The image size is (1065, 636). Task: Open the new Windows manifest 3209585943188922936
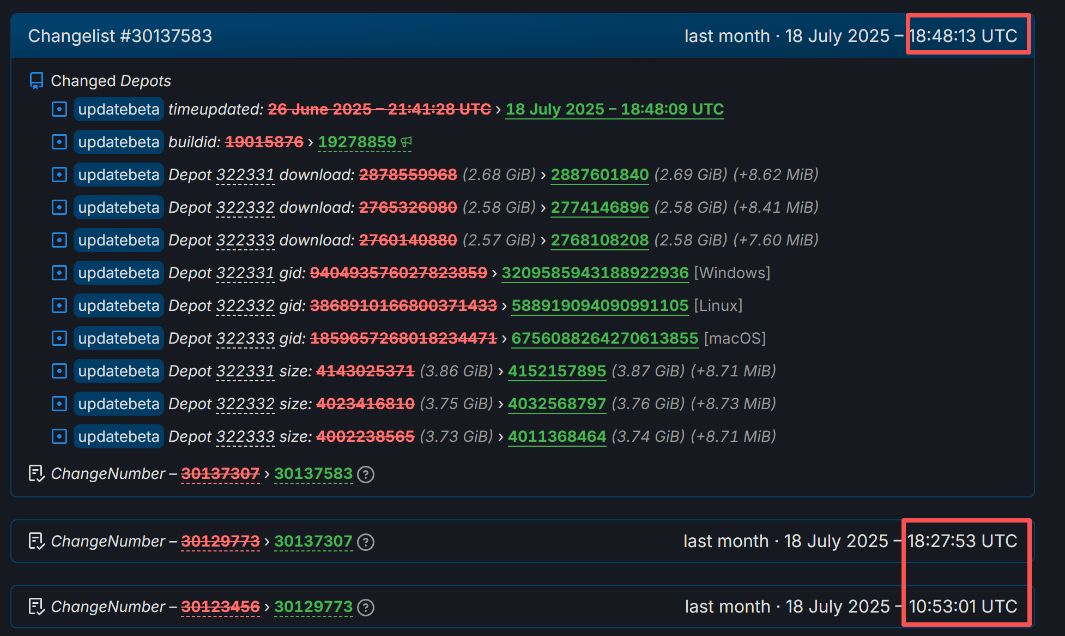pos(594,273)
